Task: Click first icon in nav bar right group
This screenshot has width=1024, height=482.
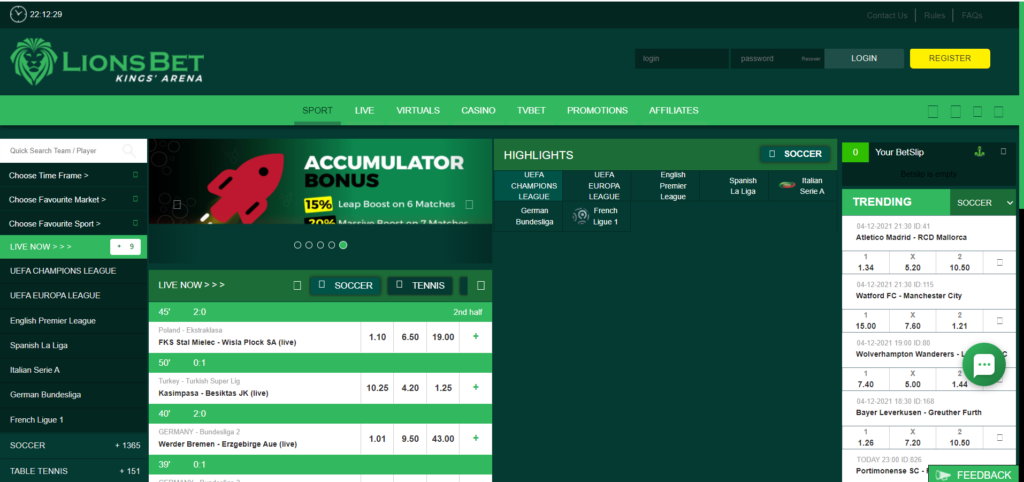Action: (x=933, y=111)
